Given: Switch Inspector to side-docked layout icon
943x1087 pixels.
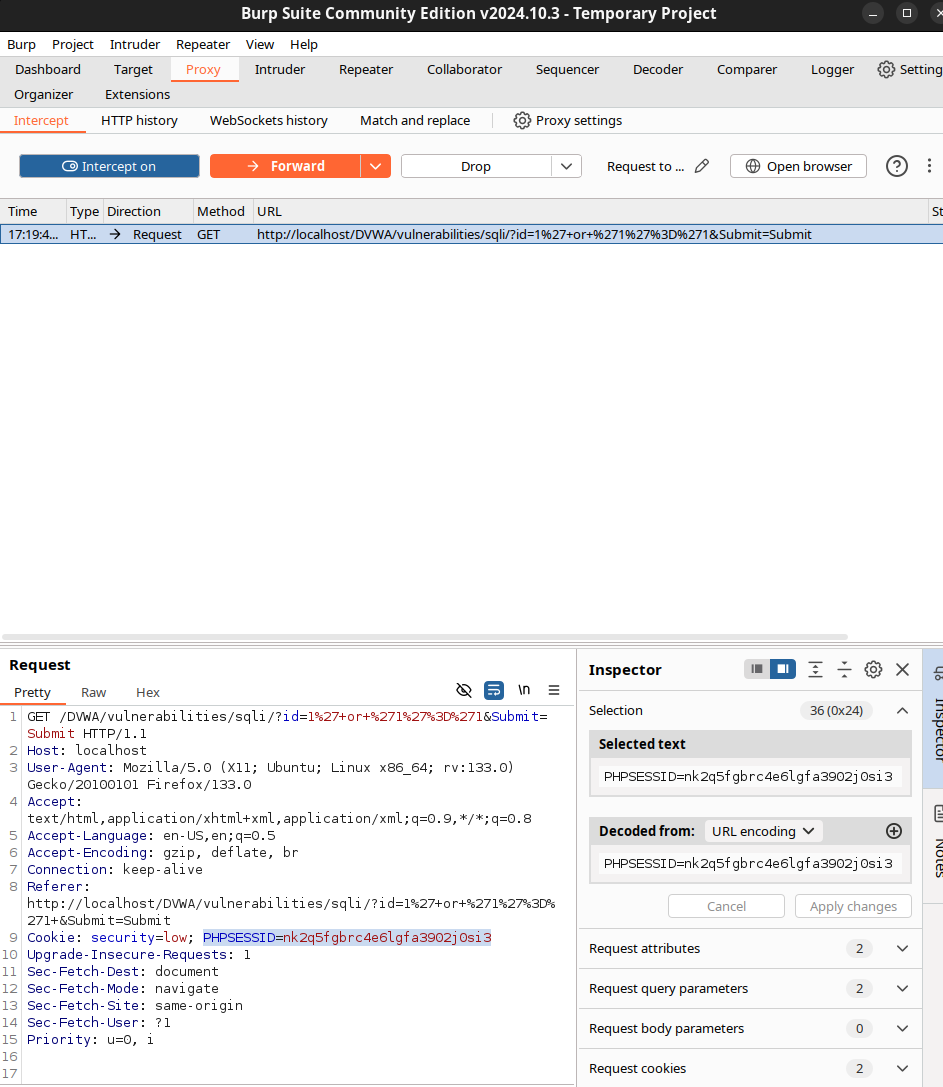Looking at the screenshot, I should (783, 669).
